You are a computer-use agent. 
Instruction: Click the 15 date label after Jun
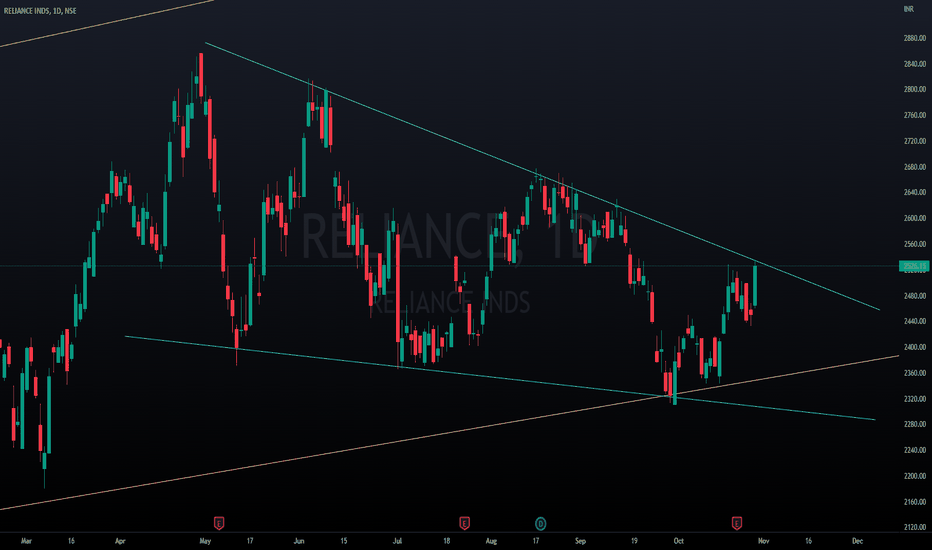click(344, 541)
